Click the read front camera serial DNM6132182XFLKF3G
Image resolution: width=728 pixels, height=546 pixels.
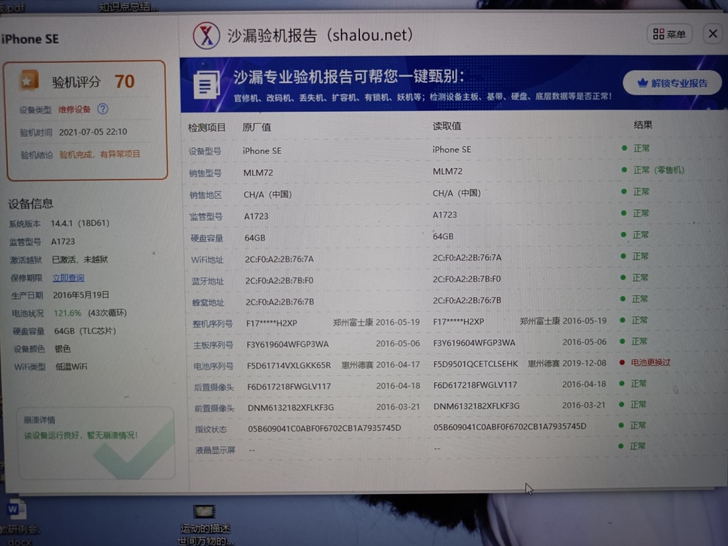coord(476,406)
